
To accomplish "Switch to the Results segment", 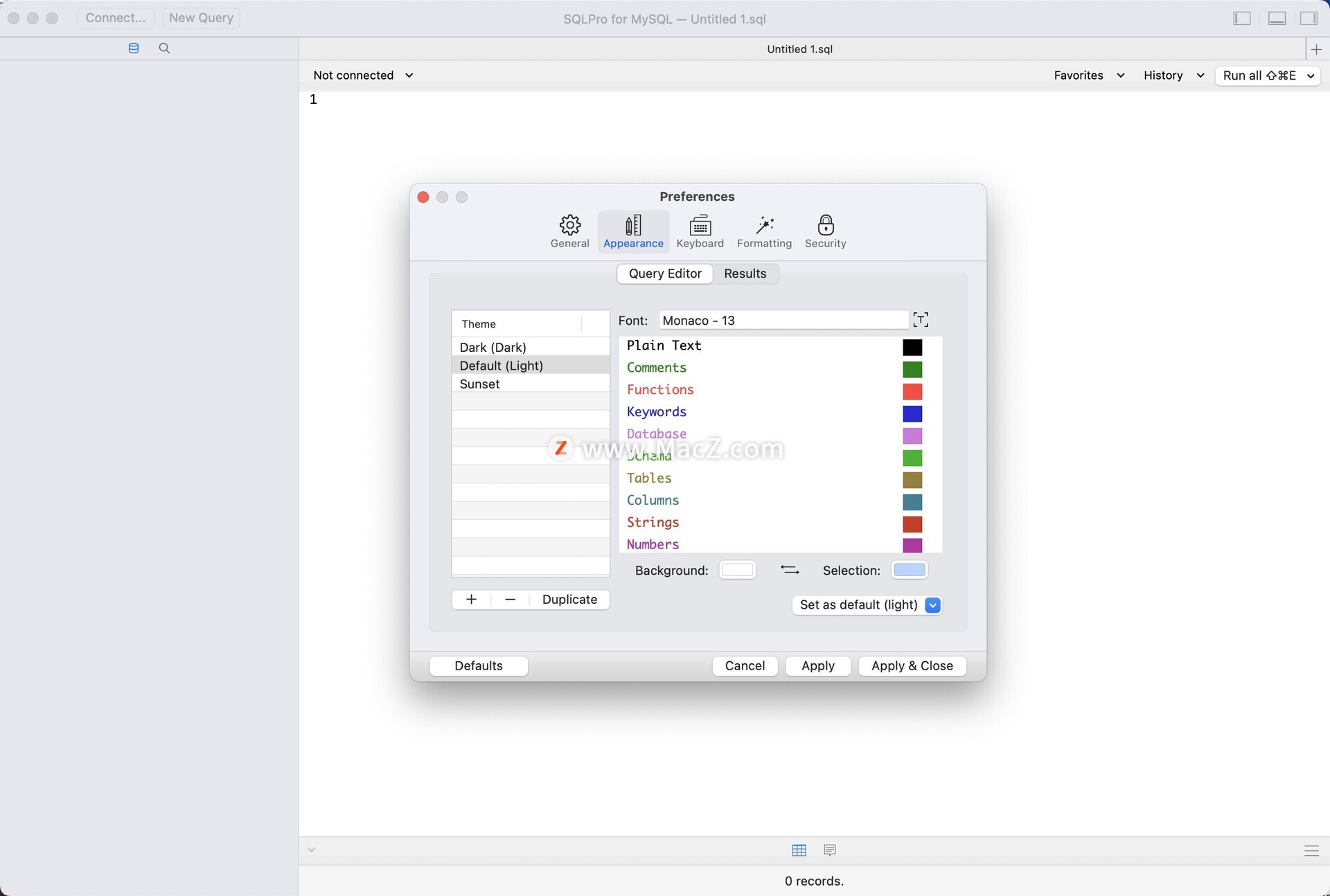I will 745,274.
